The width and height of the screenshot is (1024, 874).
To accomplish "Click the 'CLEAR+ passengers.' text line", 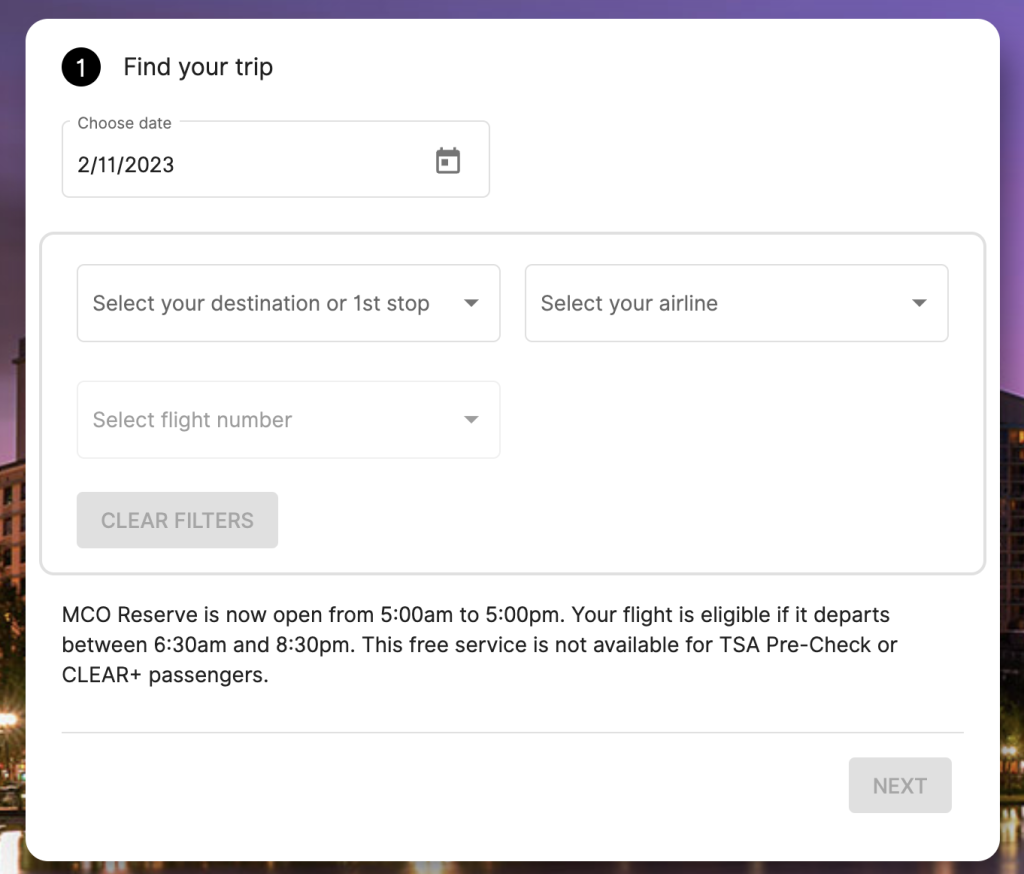I will (x=165, y=675).
